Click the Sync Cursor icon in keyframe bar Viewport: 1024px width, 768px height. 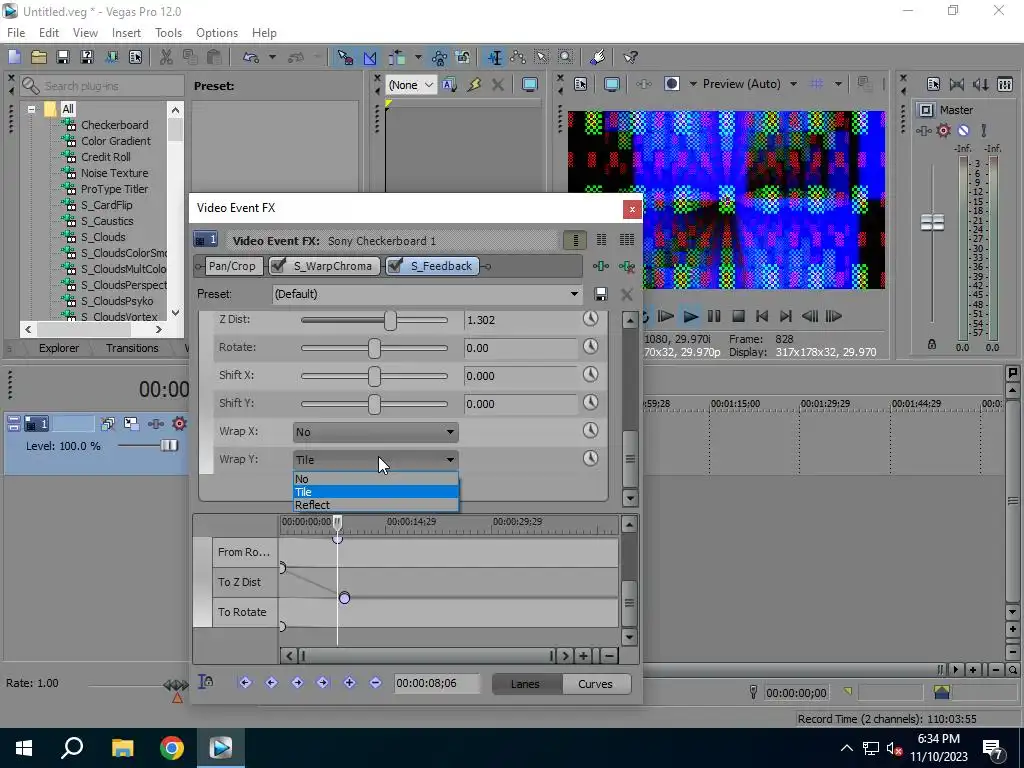click(x=206, y=682)
